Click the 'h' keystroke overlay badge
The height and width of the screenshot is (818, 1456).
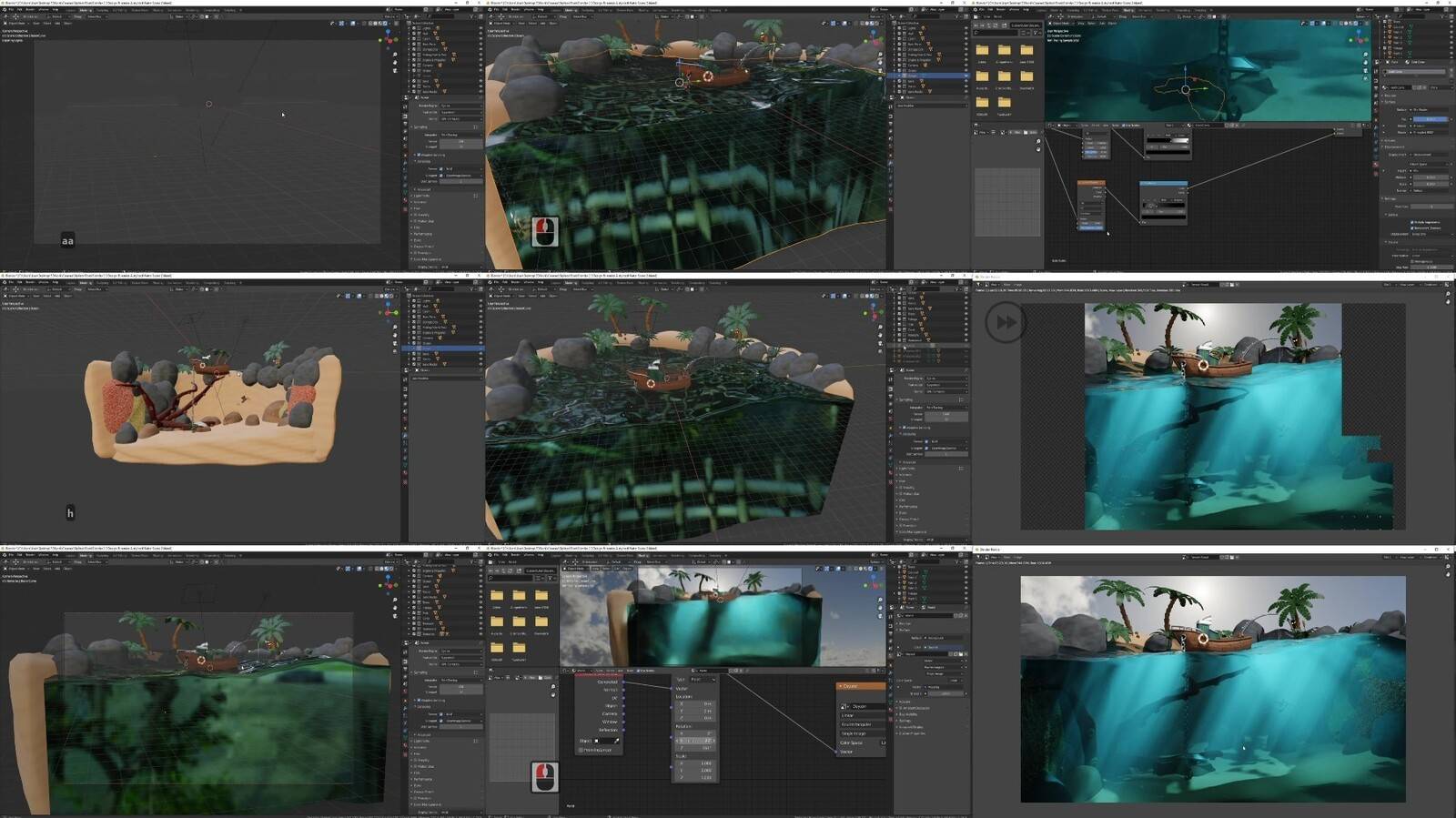70,513
